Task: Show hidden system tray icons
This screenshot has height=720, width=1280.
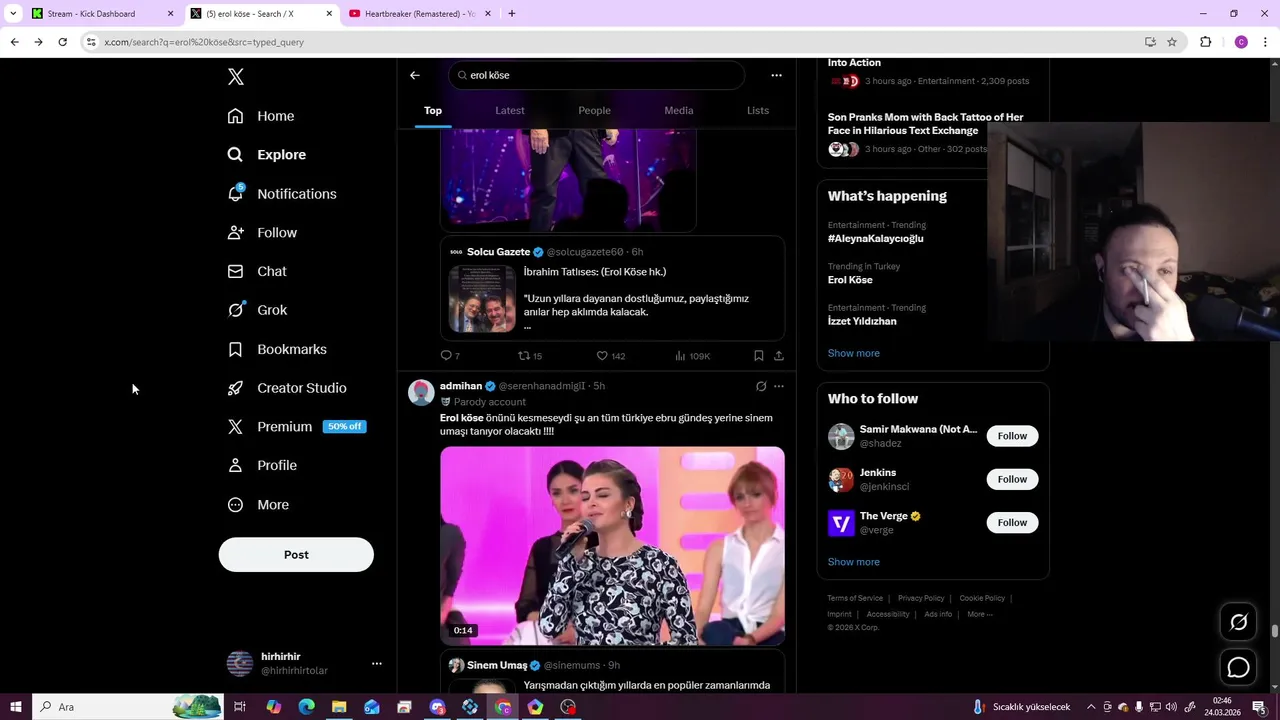Action: click(x=1091, y=707)
